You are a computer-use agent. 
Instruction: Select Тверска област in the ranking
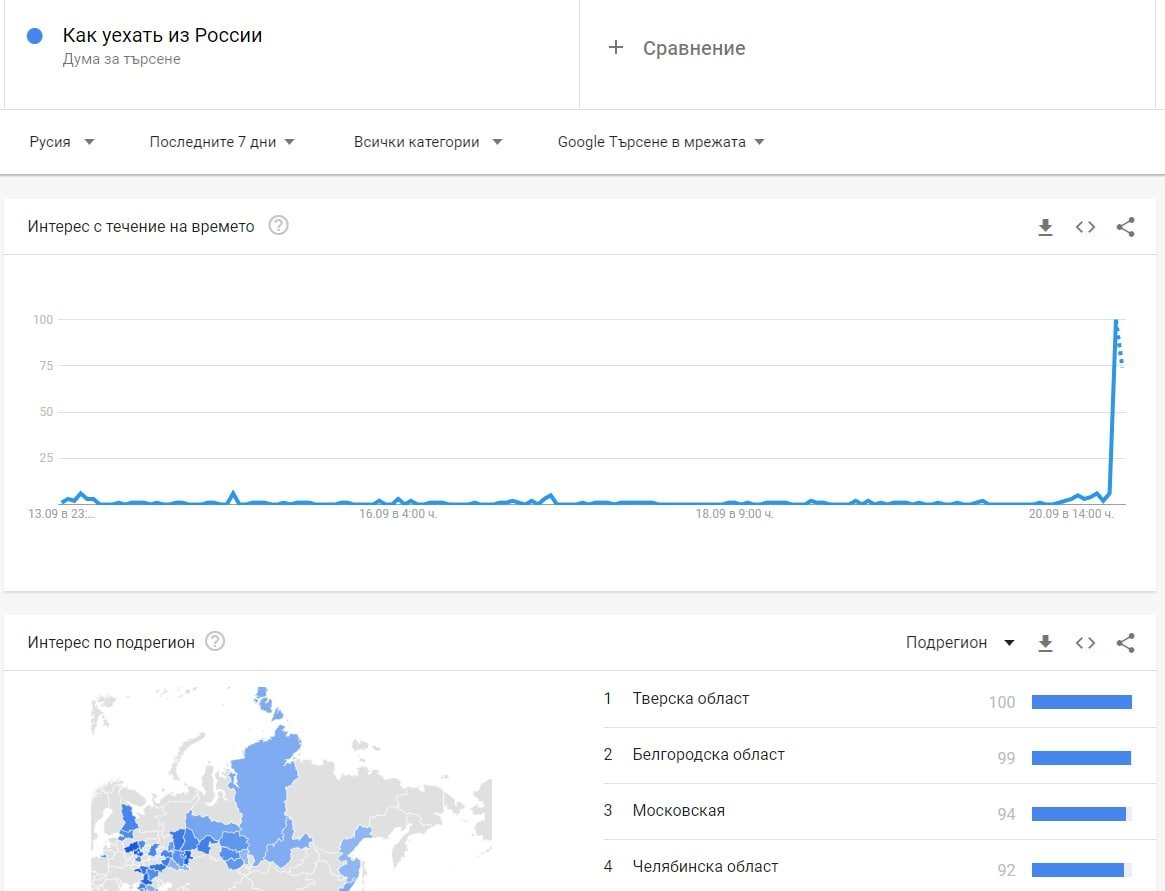690,699
